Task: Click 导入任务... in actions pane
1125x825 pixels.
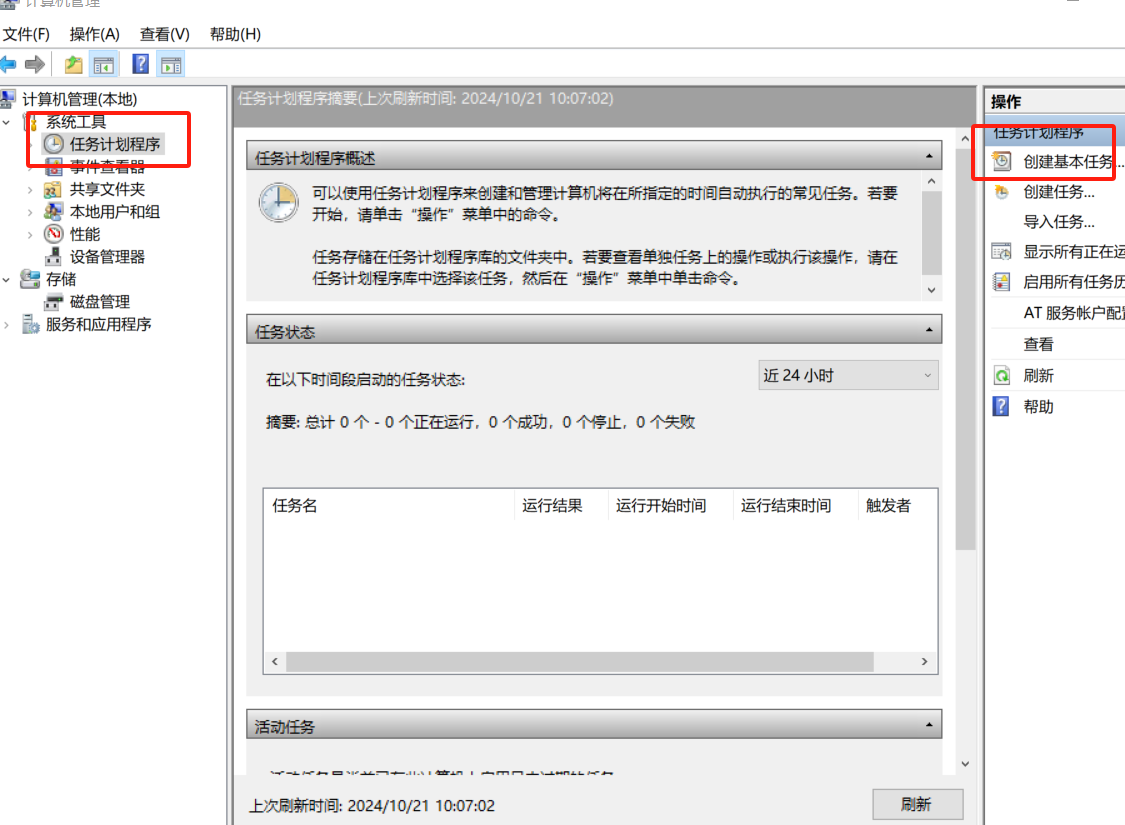Action: (x=1058, y=222)
